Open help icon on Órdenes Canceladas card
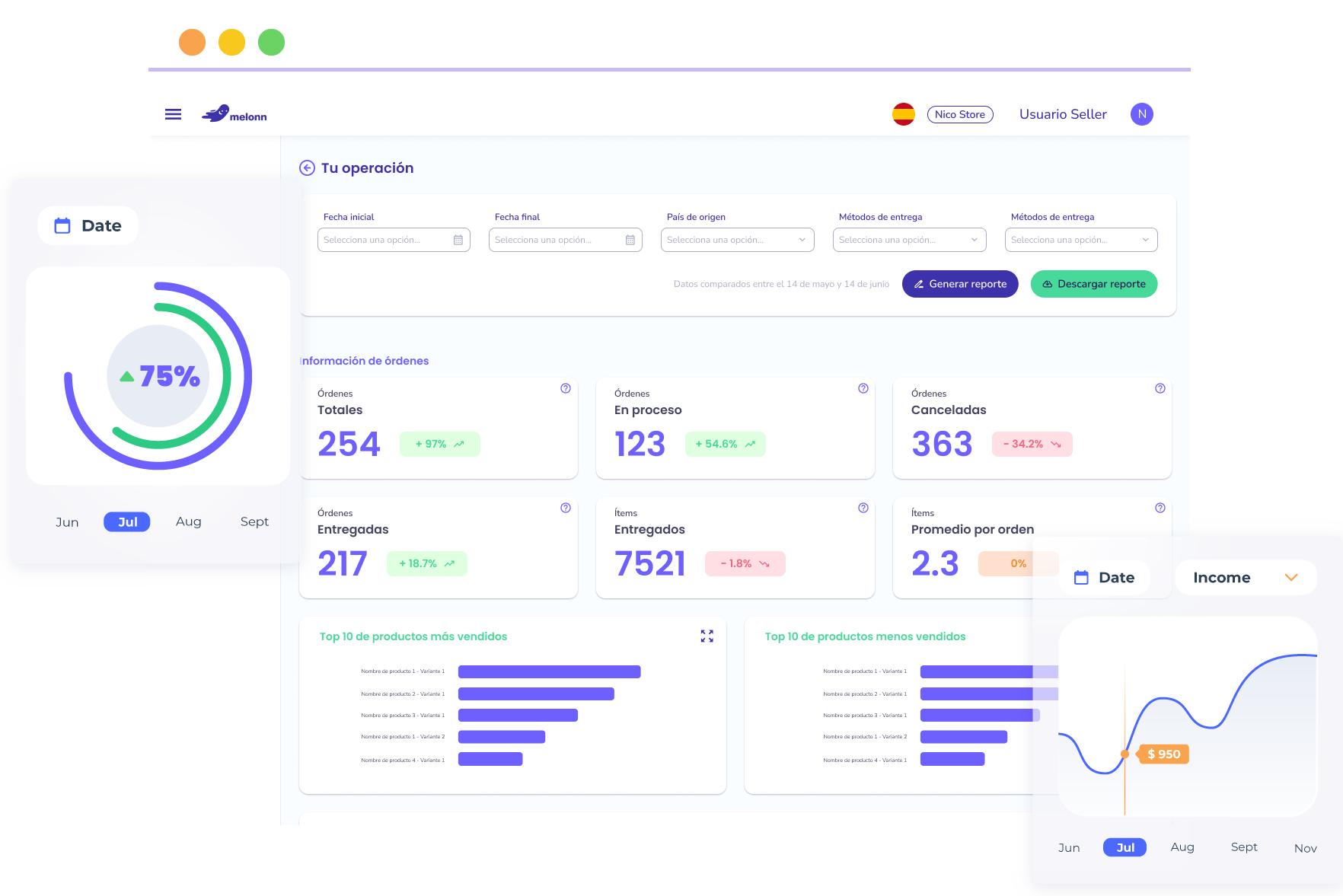This screenshot has width=1343, height=896. (1160, 388)
